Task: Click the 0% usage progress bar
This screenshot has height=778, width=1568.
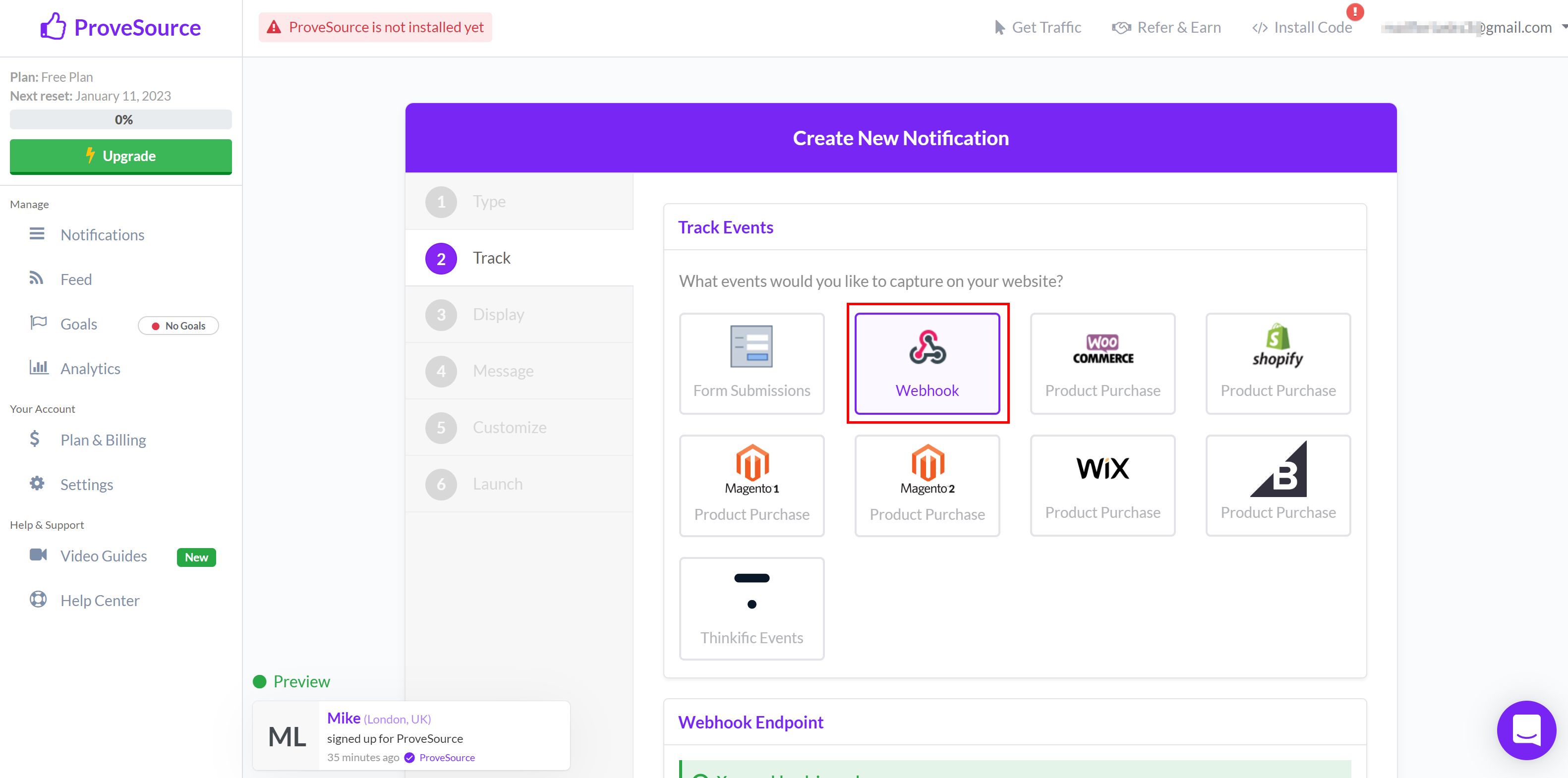Action: (x=120, y=119)
